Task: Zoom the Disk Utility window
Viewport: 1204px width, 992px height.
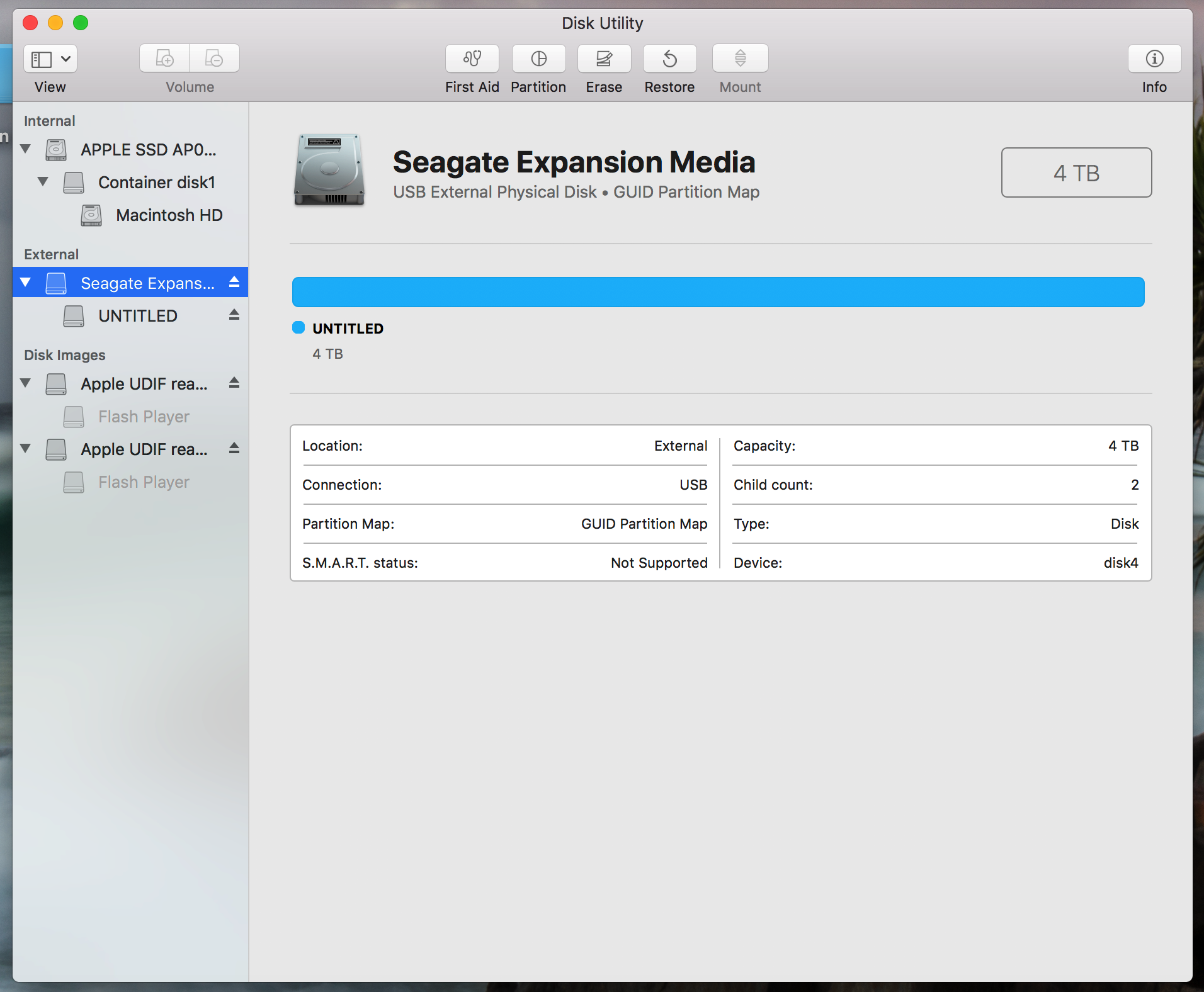Action: coord(81,23)
